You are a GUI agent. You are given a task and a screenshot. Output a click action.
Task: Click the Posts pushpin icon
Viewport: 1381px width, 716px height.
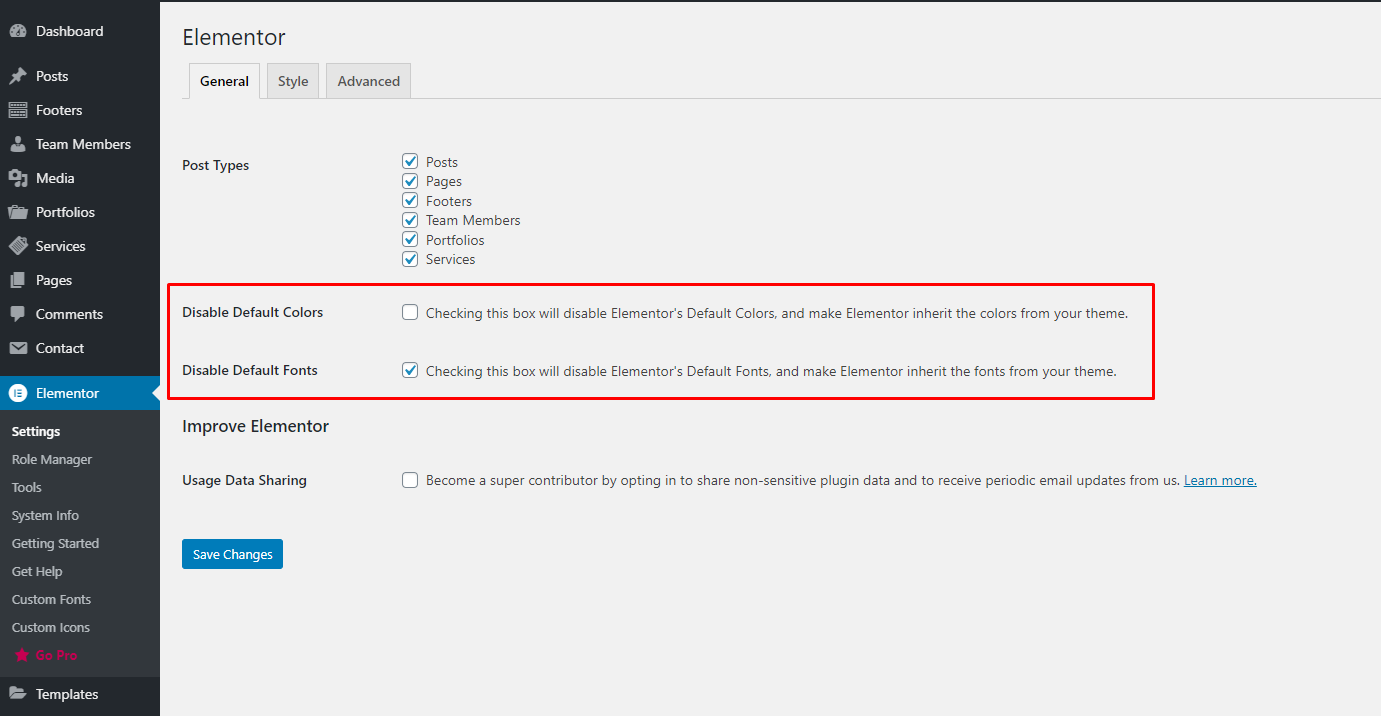point(18,76)
